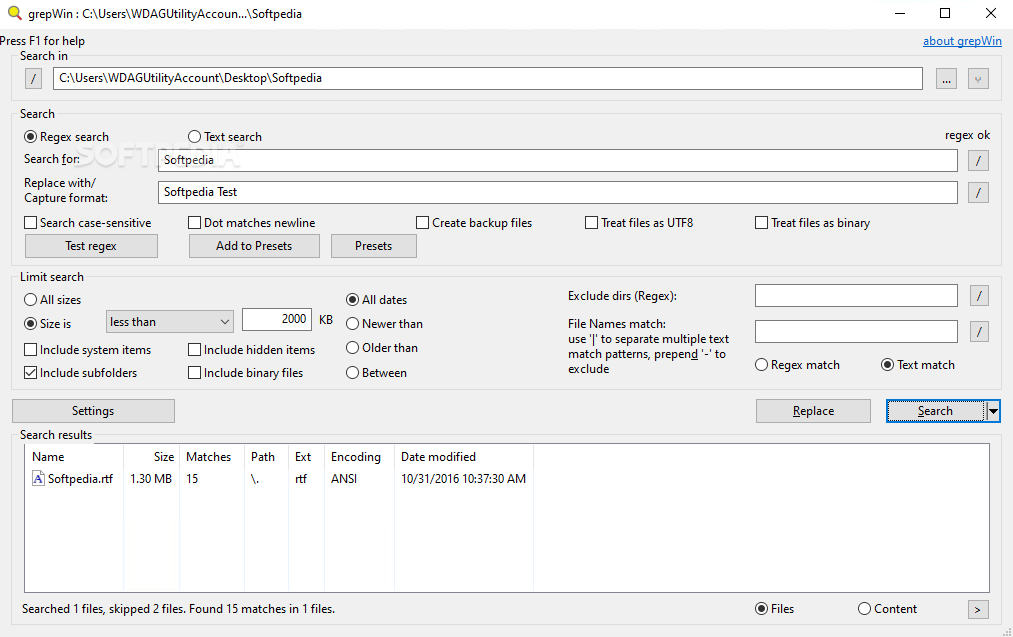Select Newer than date option
Image resolution: width=1013 pixels, height=637 pixels.
coord(352,324)
